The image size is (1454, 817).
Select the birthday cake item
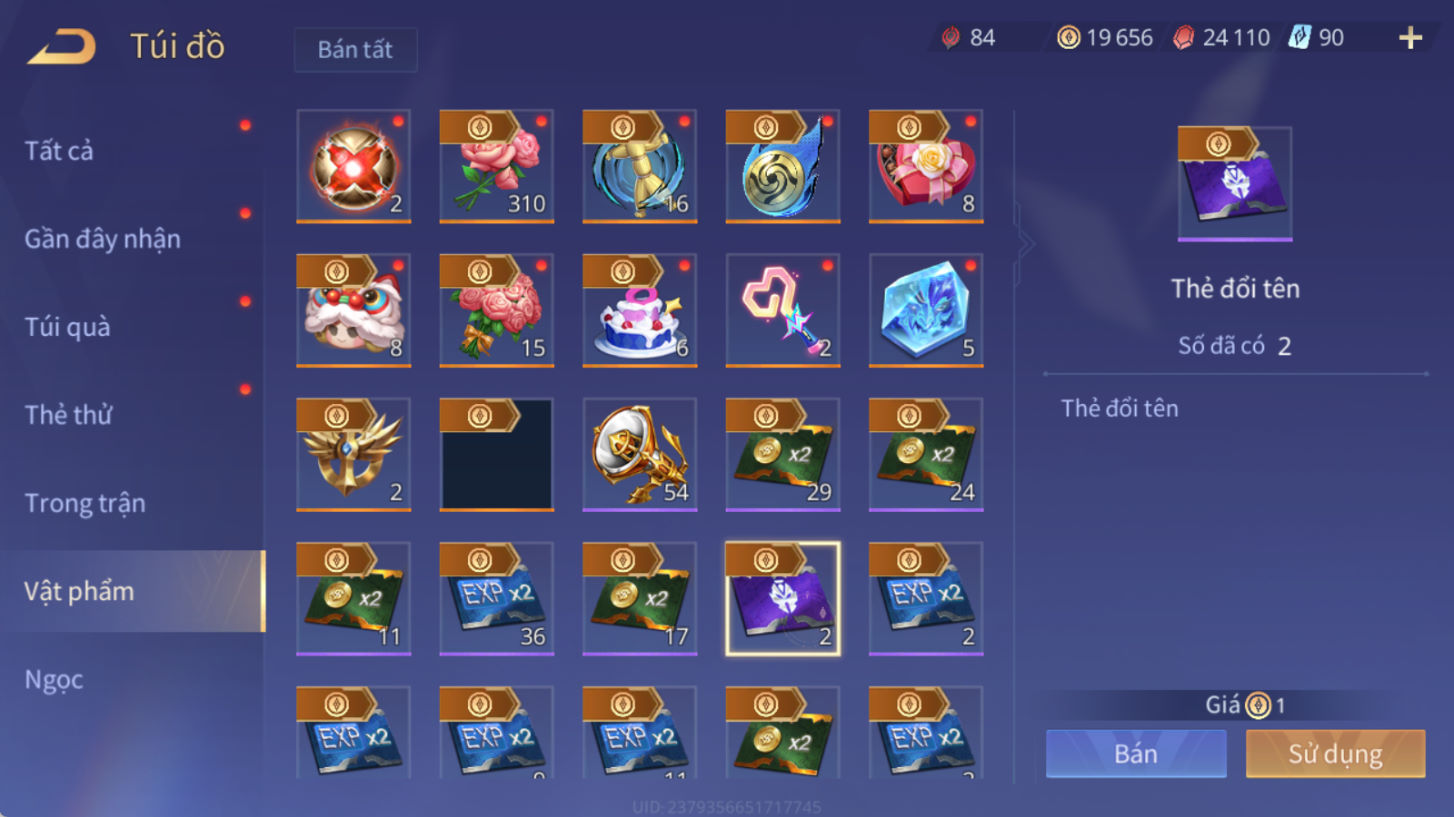point(640,310)
